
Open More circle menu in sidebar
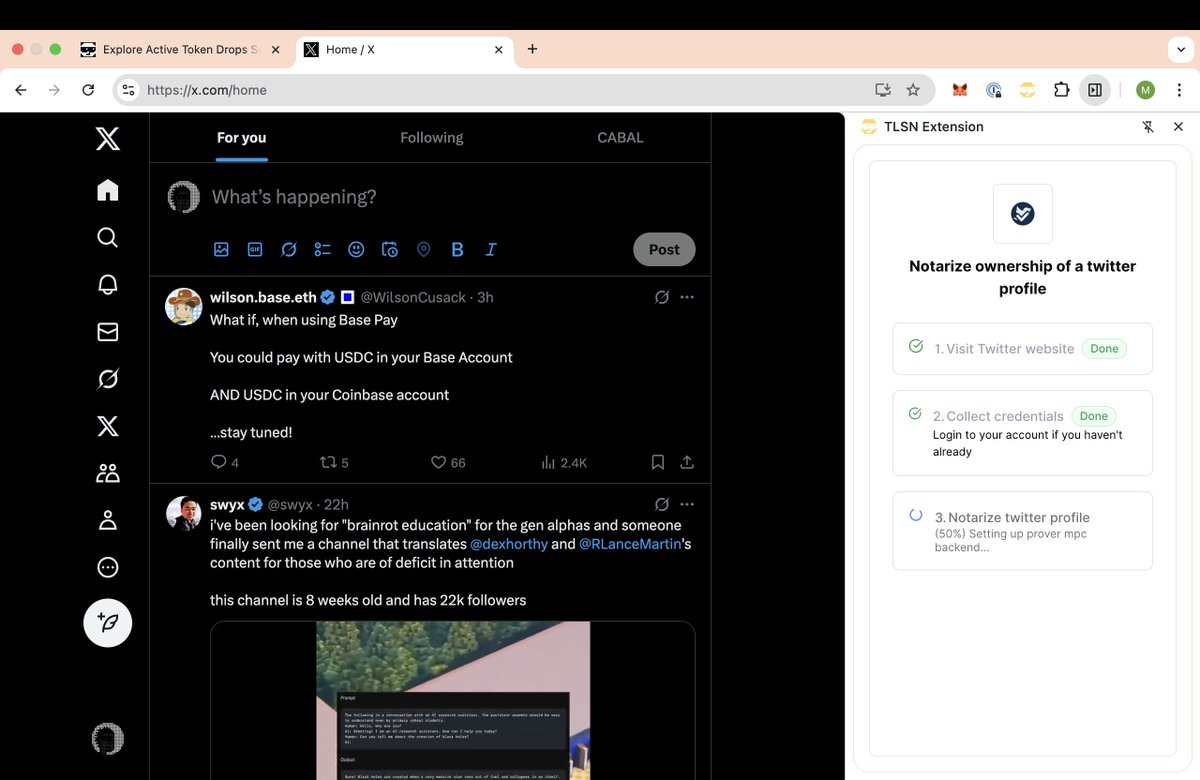(108, 567)
